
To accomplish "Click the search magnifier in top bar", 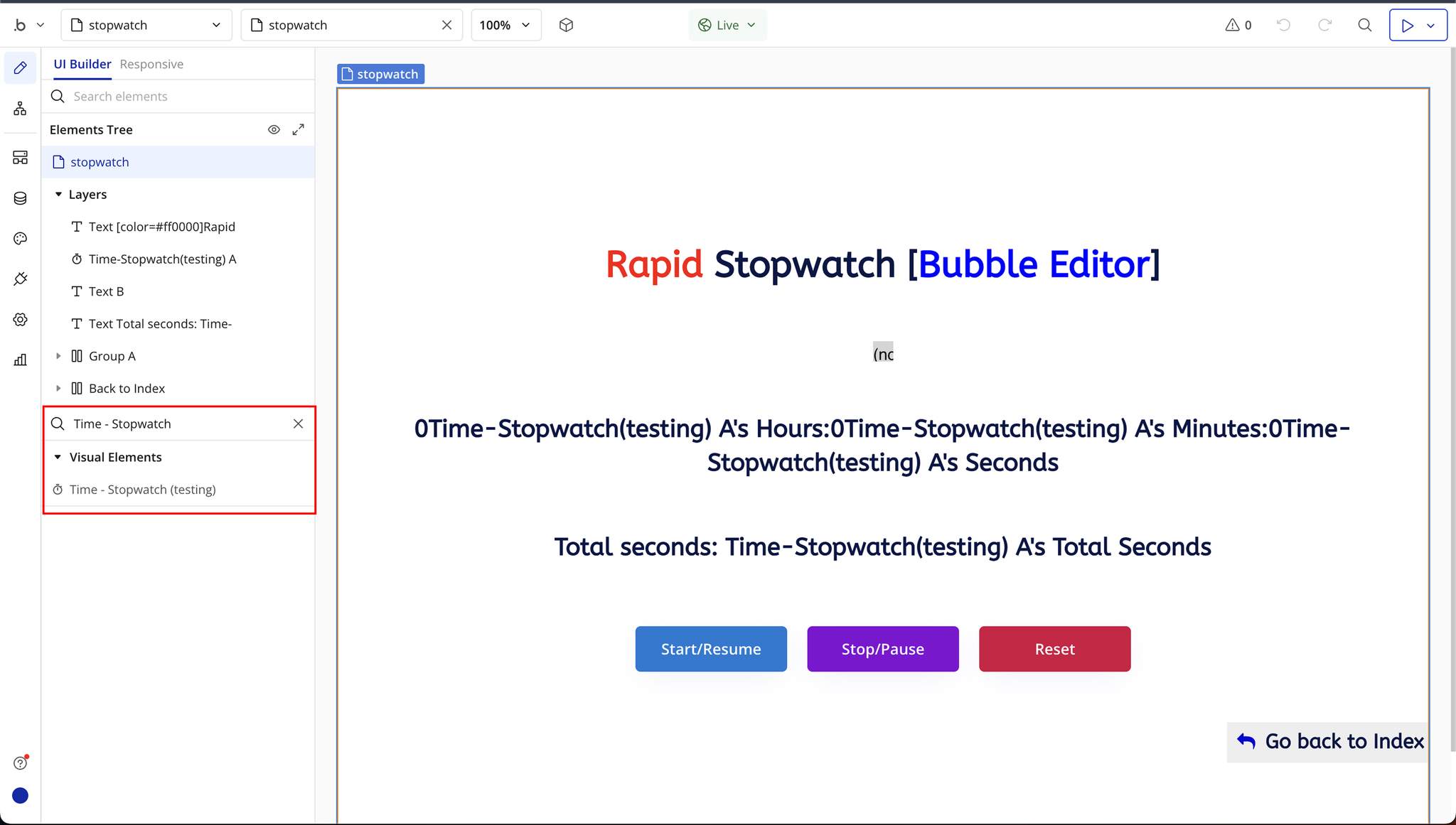I will pyautogui.click(x=1364, y=25).
